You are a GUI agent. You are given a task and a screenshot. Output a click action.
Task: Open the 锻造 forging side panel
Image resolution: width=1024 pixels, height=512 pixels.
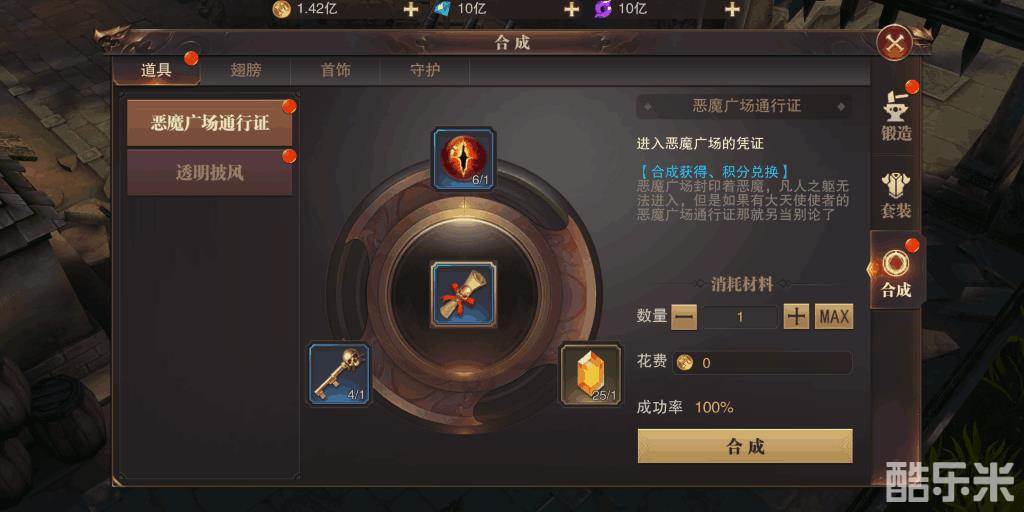(896, 118)
